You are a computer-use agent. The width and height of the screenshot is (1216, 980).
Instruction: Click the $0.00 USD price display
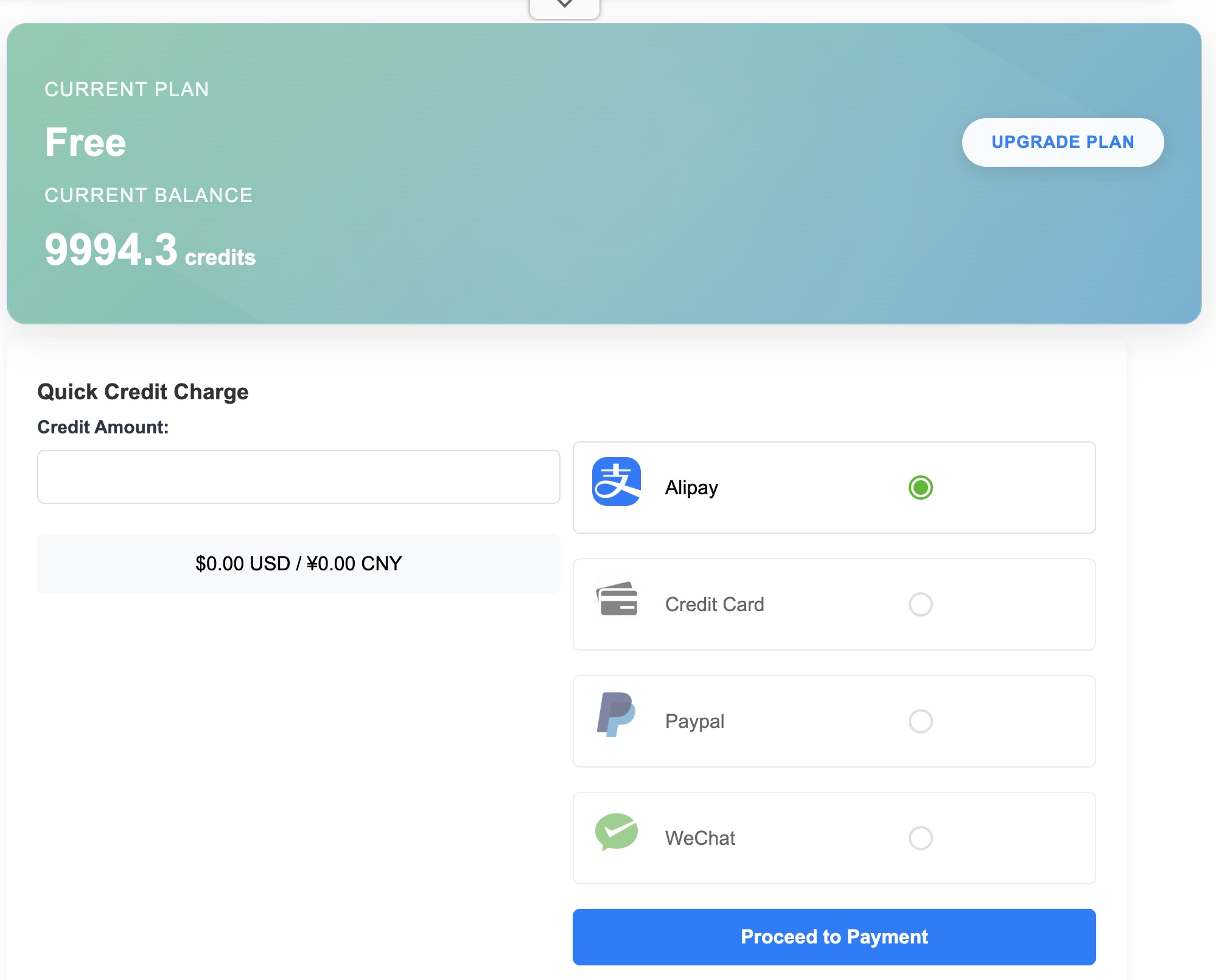pos(298,563)
